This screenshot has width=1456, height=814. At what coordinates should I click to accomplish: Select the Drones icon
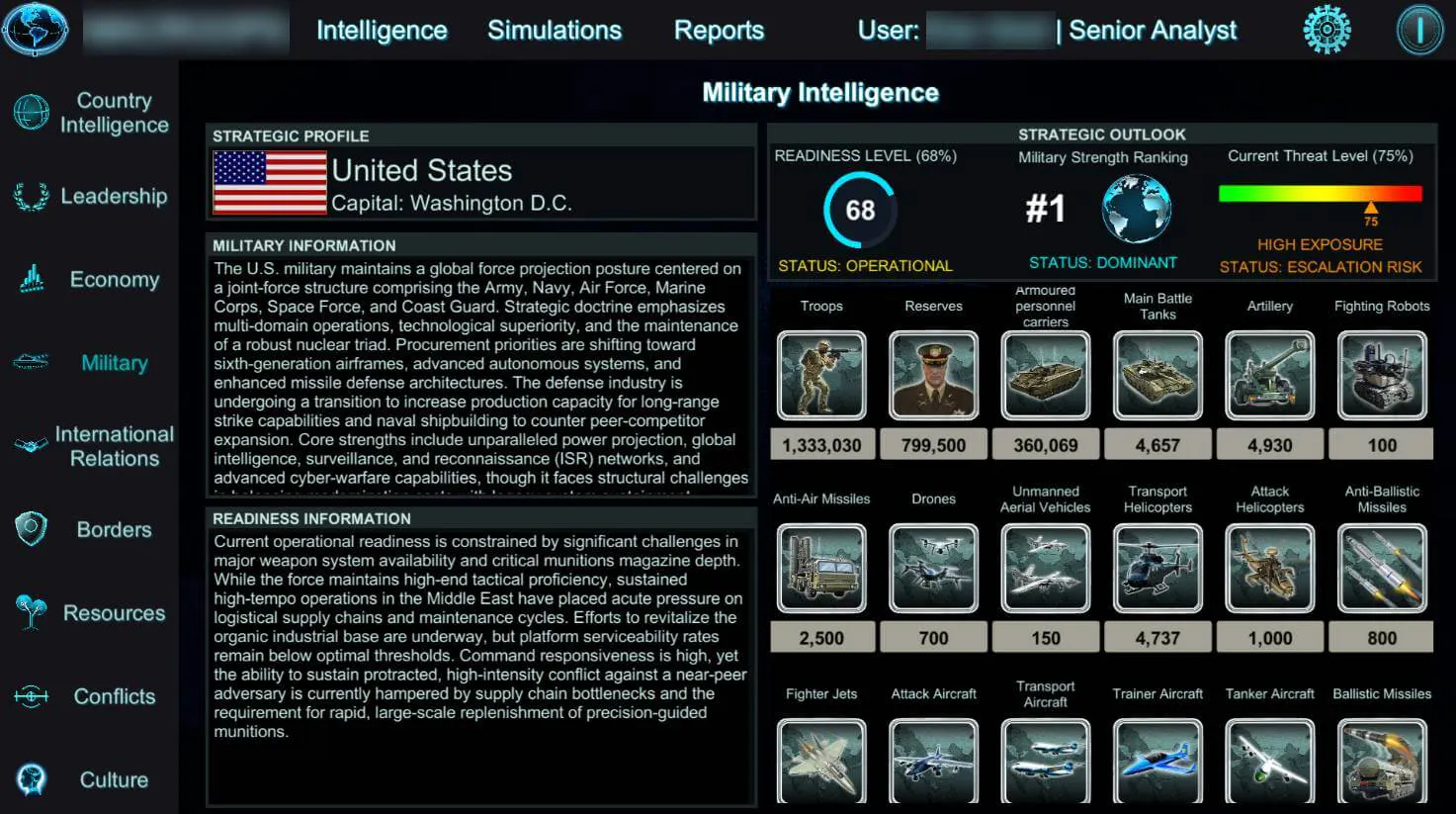pyautogui.click(x=933, y=569)
